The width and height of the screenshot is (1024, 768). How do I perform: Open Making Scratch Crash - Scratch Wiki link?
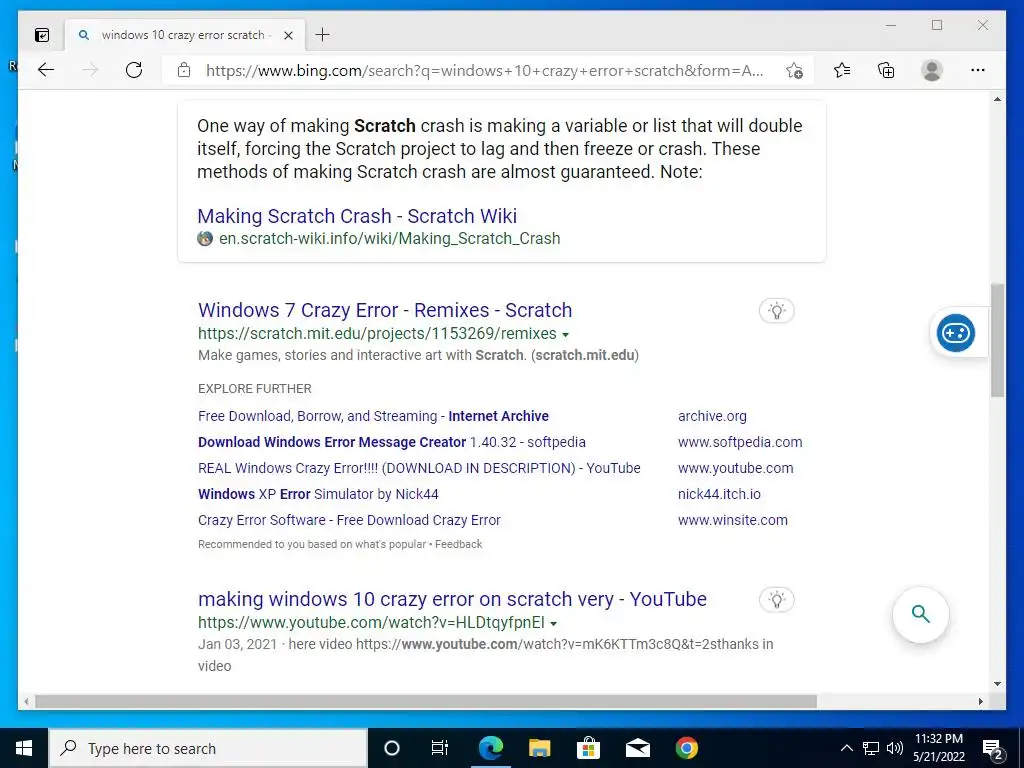pyautogui.click(x=357, y=216)
